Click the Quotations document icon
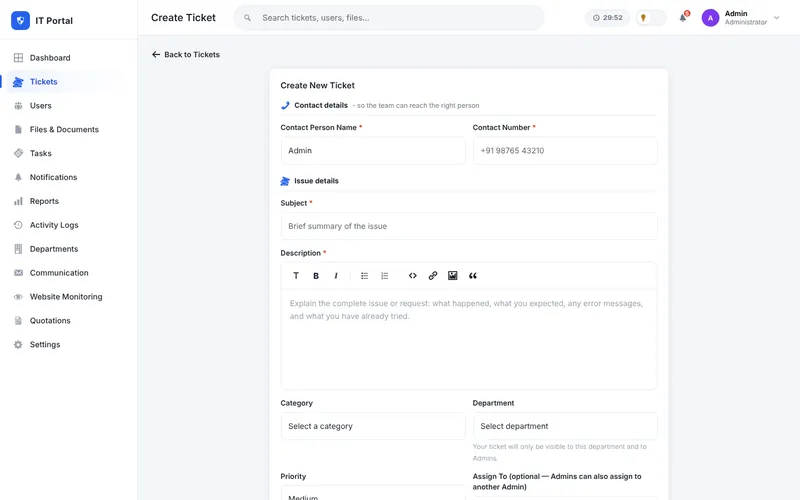 [x=18, y=320]
